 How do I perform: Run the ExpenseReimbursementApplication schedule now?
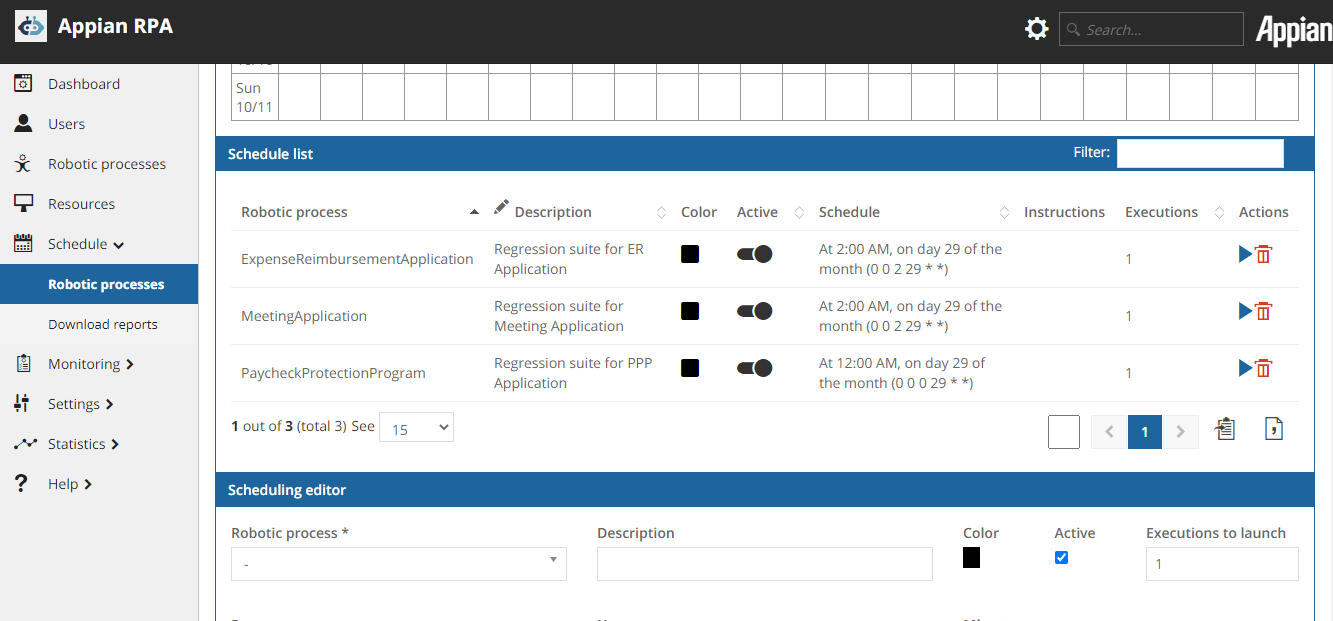tap(1245, 255)
